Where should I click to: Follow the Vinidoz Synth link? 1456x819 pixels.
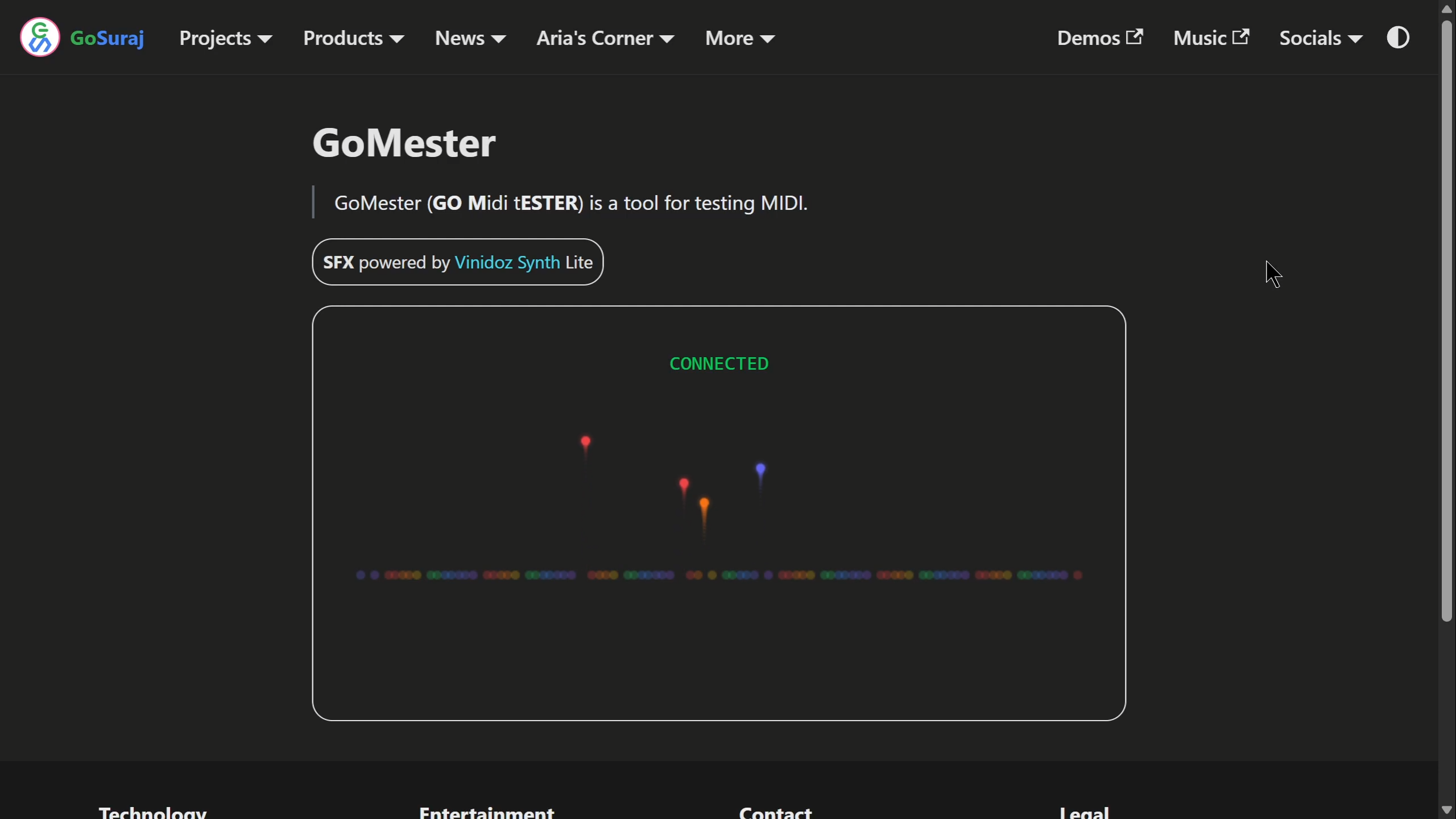pos(507,262)
